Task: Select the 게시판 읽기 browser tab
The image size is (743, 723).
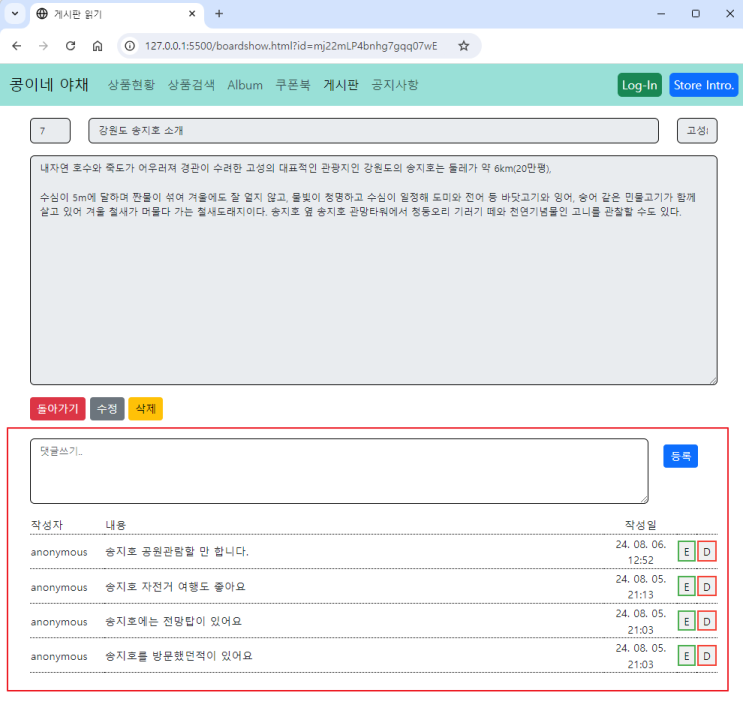Action: coord(116,14)
